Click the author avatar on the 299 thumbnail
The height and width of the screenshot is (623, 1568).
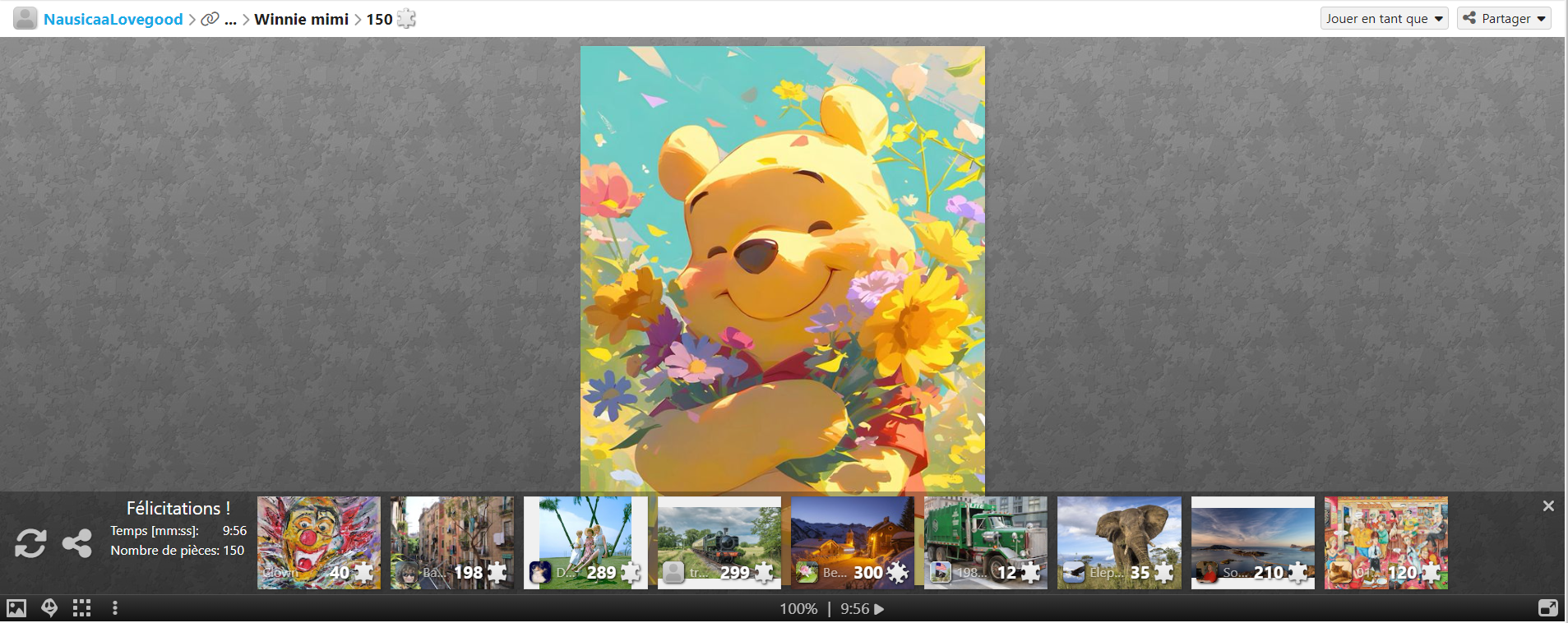[x=673, y=572]
